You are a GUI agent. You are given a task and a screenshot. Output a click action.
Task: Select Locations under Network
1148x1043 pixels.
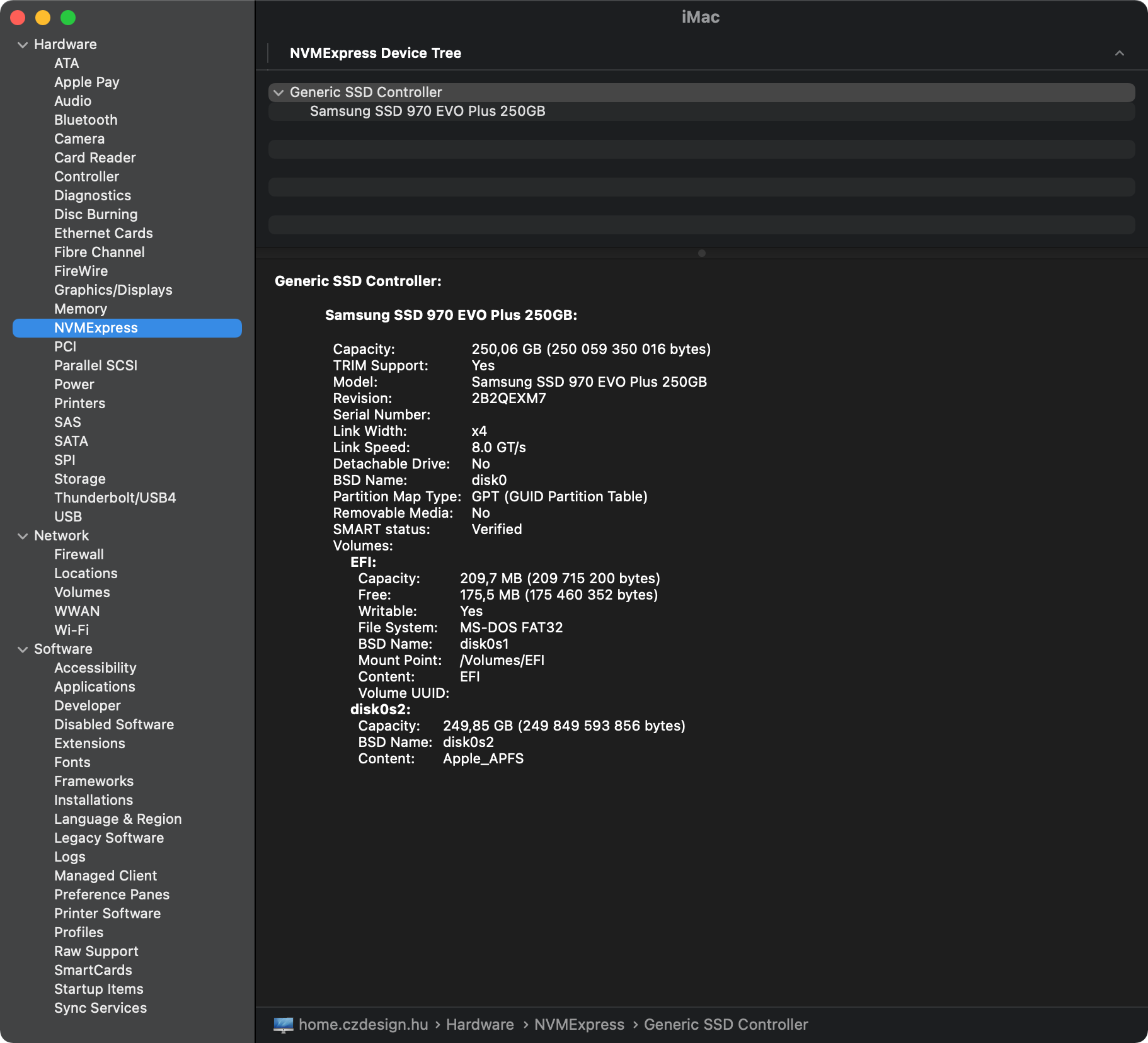[x=86, y=574]
